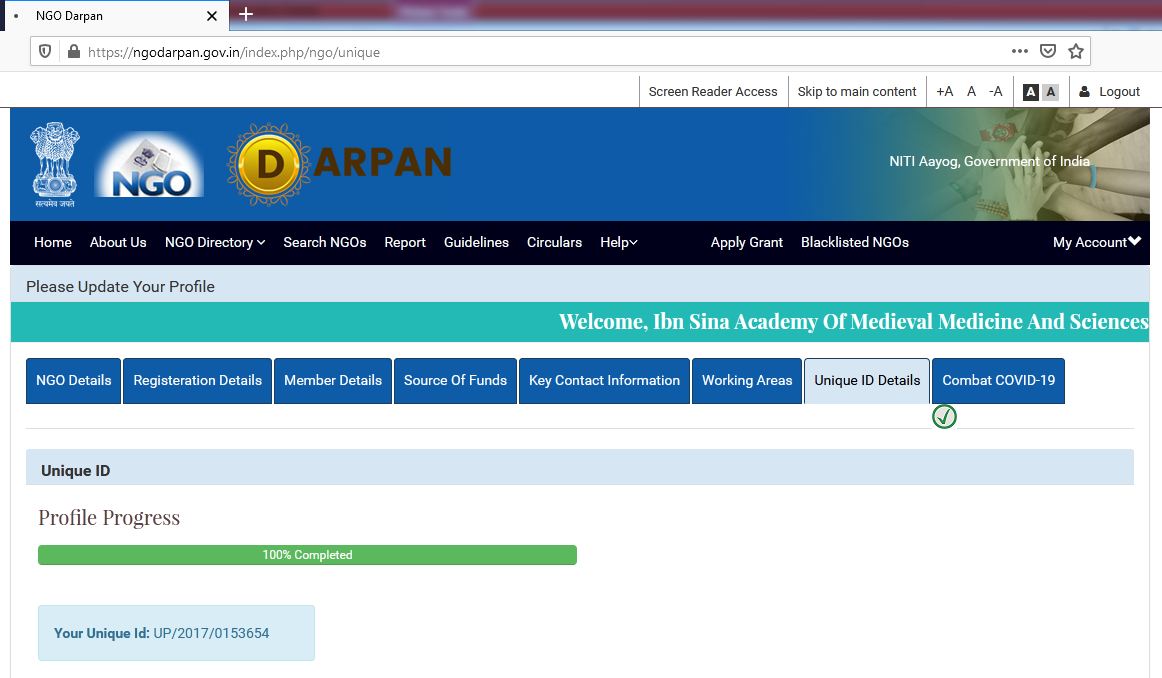This screenshot has width=1162, height=678.
Task: Go to Home in navigation bar
Action: pyautogui.click(x=53, y=242)
